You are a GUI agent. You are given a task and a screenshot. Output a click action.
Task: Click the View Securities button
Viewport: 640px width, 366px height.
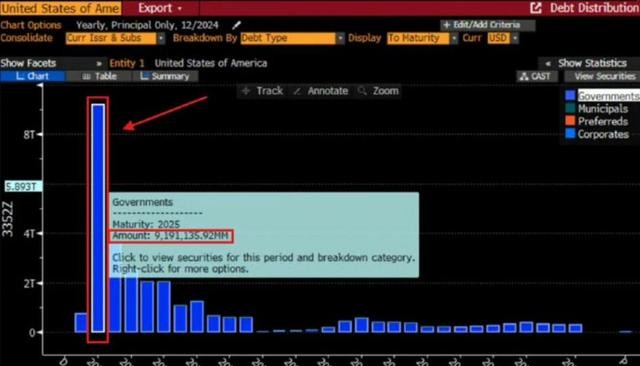click(x=602, y=76)
